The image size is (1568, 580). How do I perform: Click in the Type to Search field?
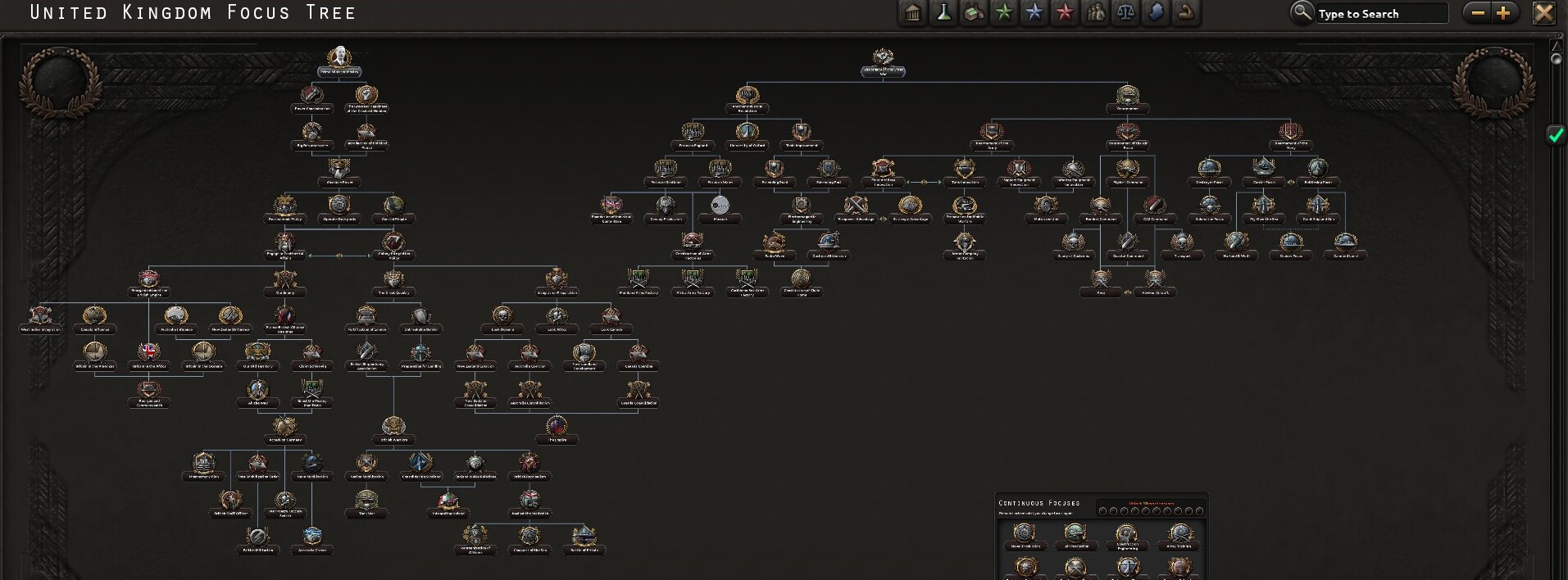coord(1380,14)
